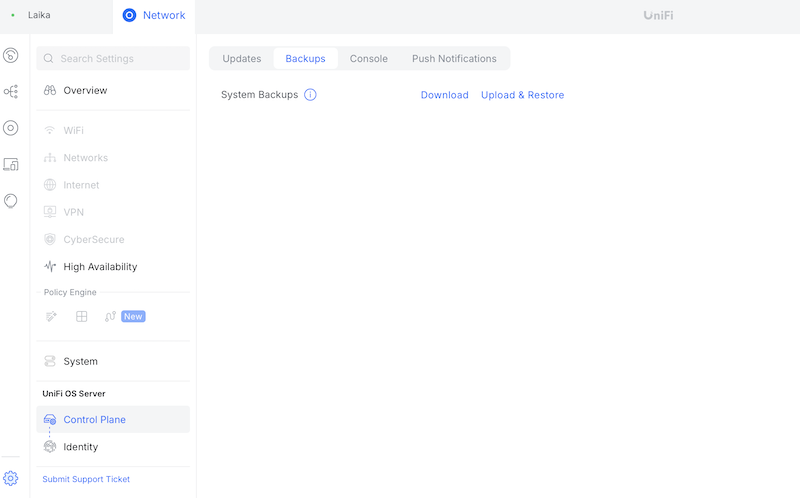Open the insights bulb icon in left rail
Image resolution: width=800 pixels, height=498 pixels.
point(11,201)
